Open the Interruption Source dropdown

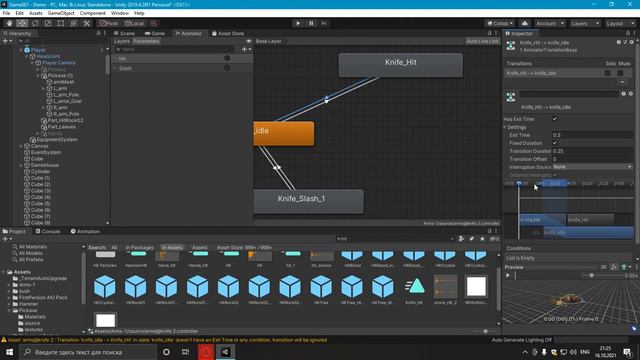(x=593, y=167)
